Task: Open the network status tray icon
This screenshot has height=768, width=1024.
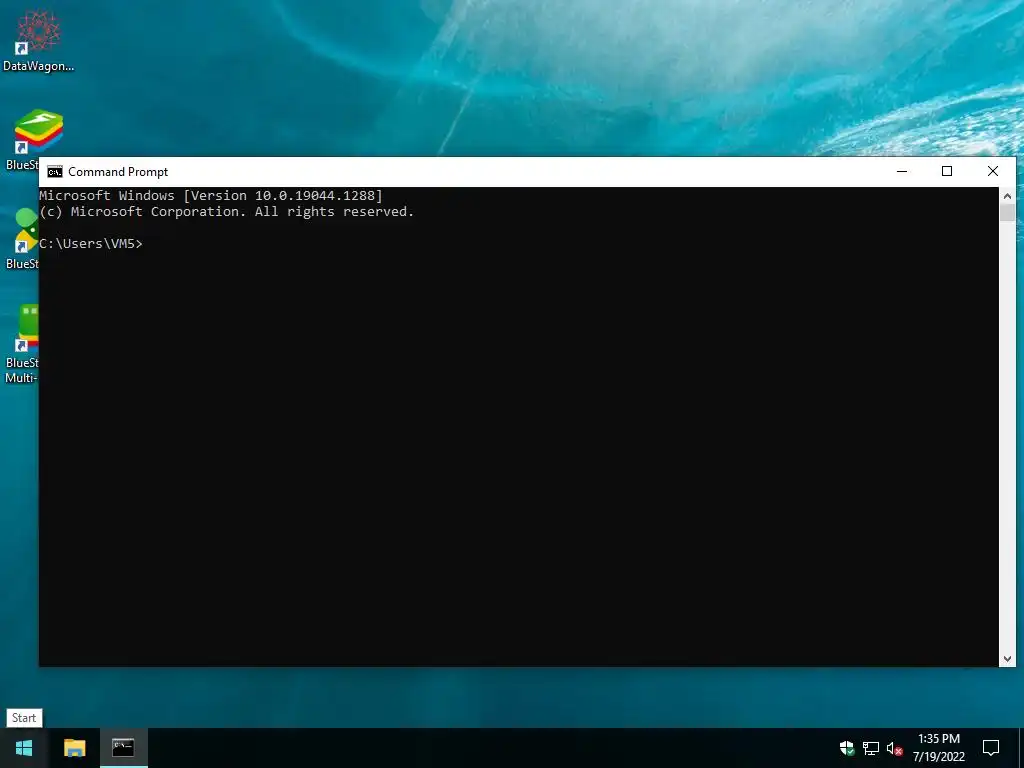Action: click(871, 748)
